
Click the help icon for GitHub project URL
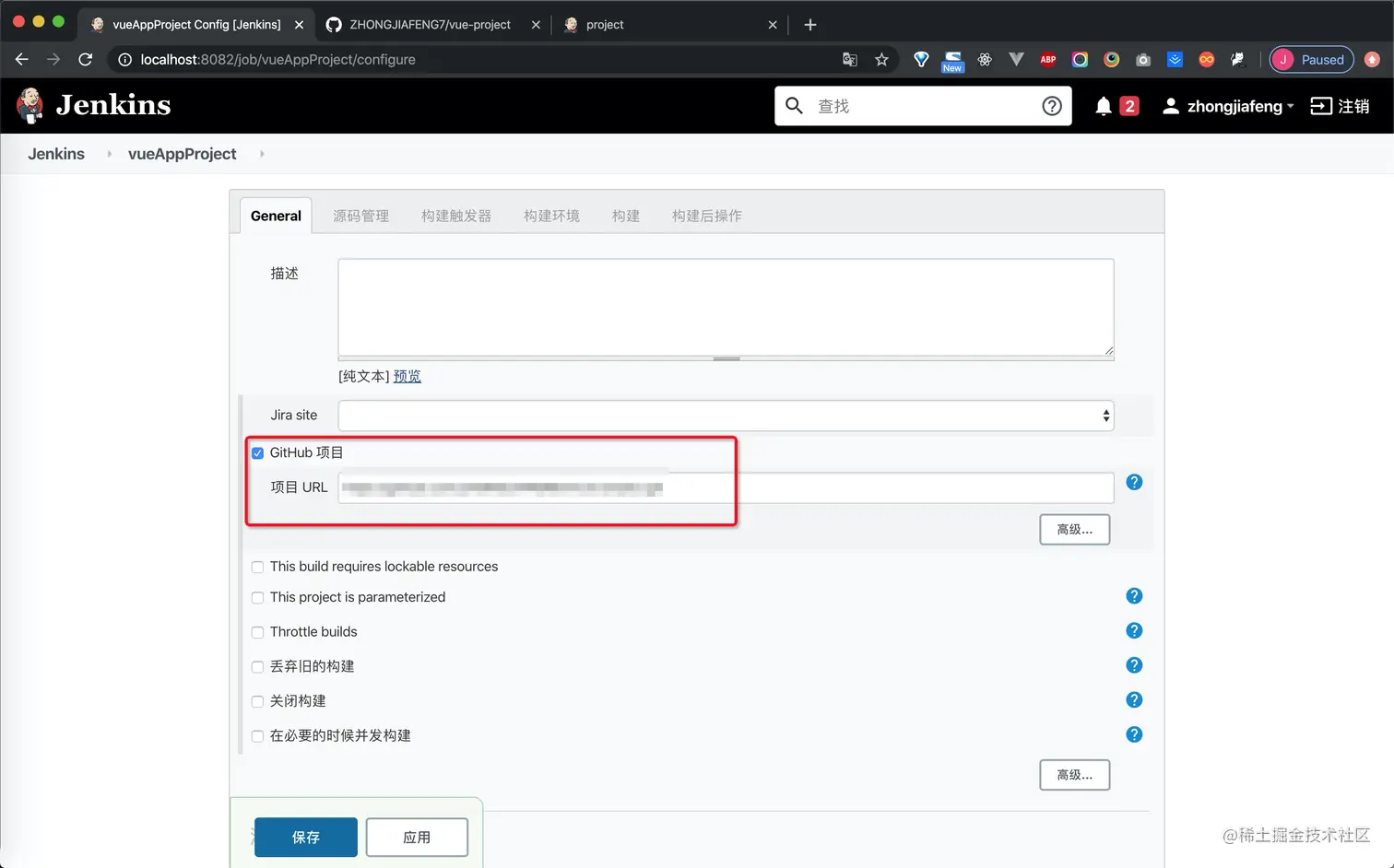coord(1134,482)
